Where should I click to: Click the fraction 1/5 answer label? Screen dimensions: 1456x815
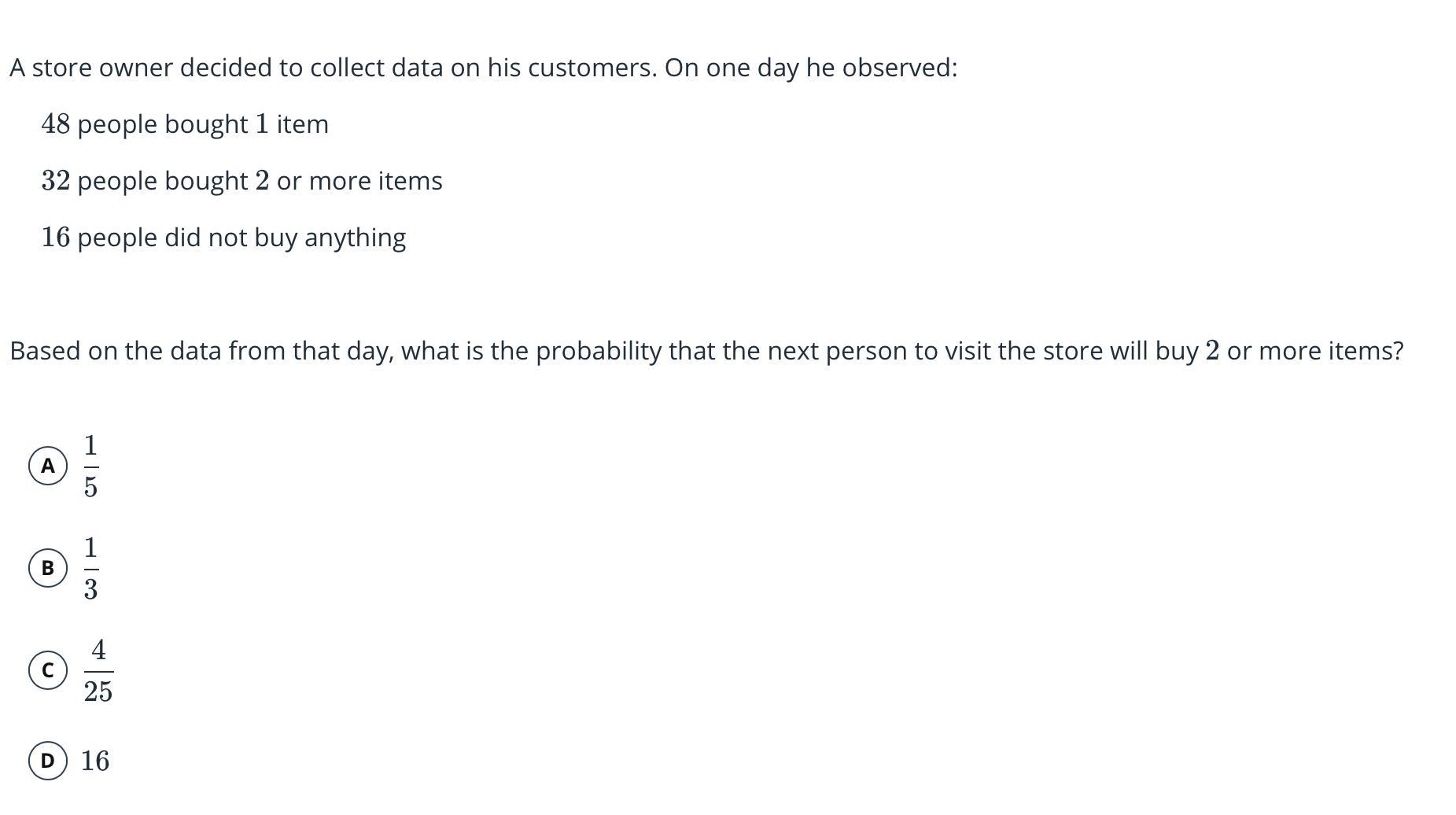(x=90, y=466)
